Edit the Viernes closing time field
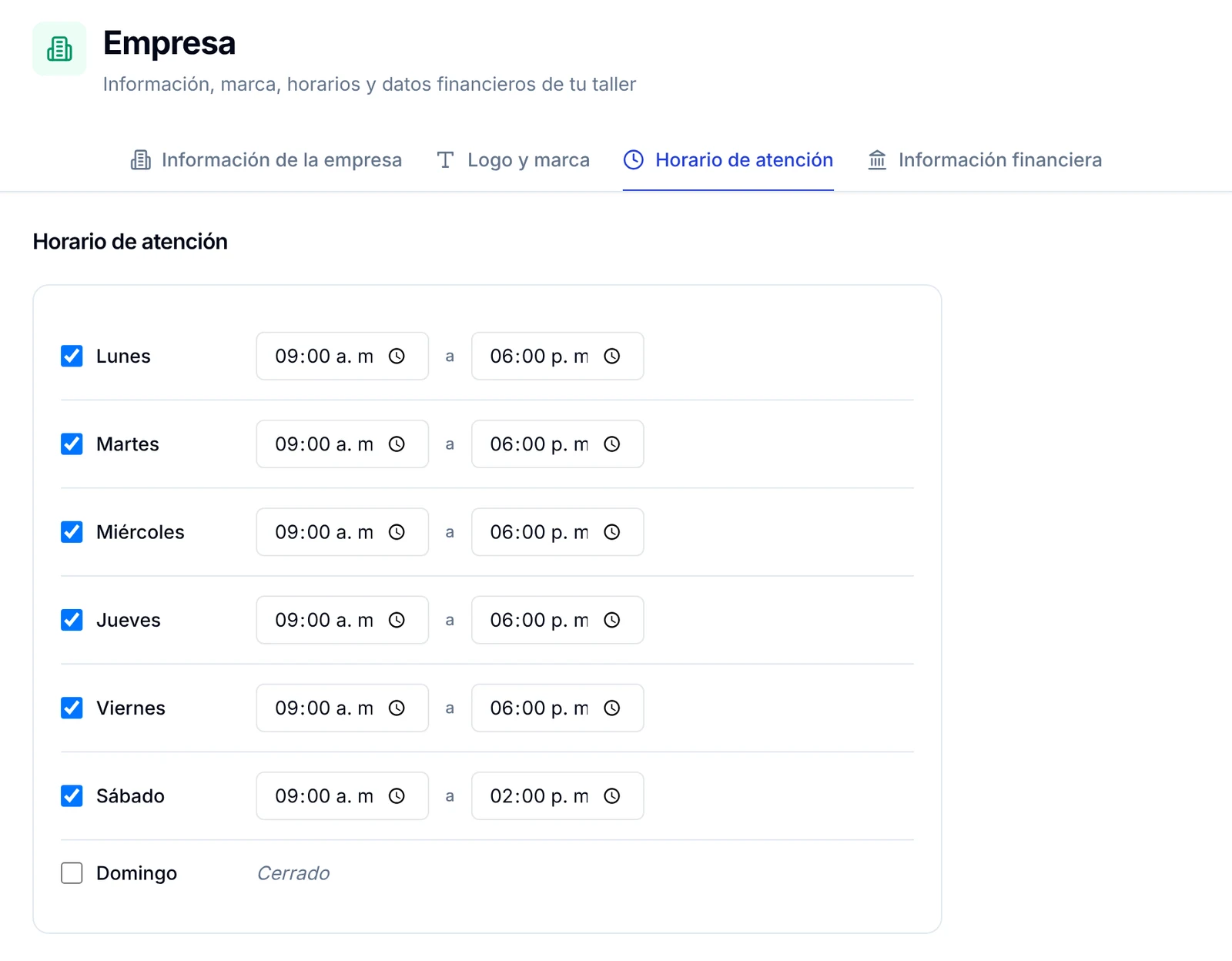The height and width of the screenshot is (961, 1232). [557, 708]
